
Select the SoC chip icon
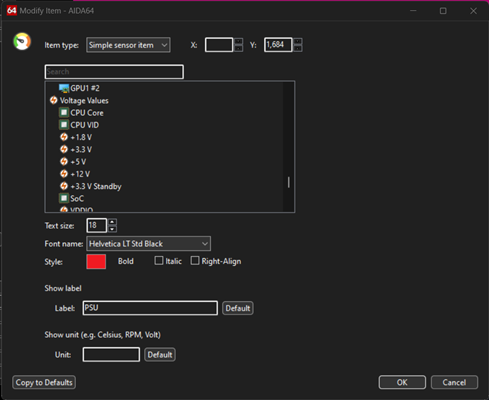click(64, 198)
